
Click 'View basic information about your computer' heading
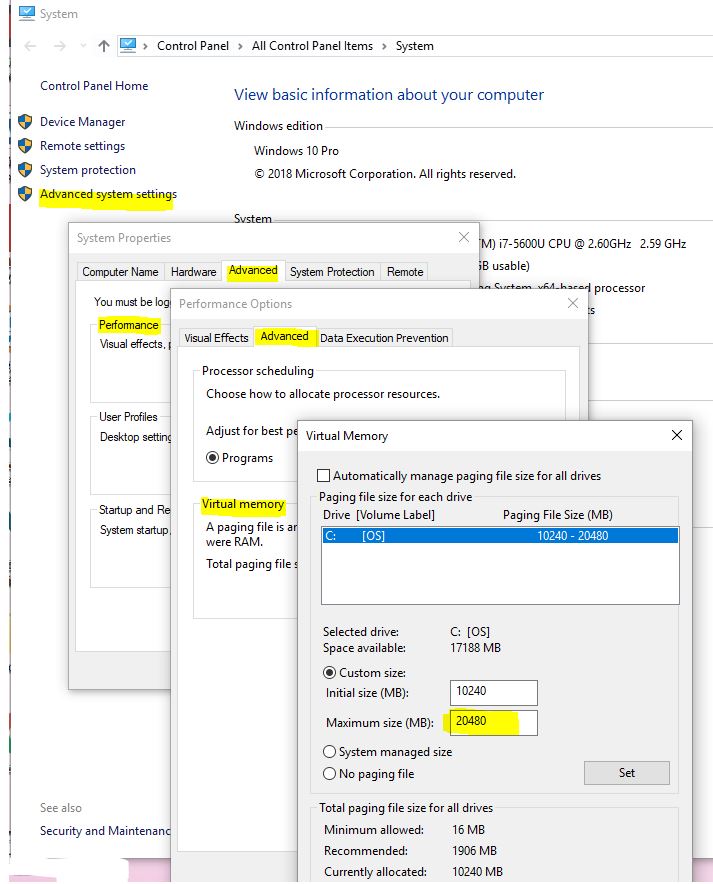(x=389, y=95)
